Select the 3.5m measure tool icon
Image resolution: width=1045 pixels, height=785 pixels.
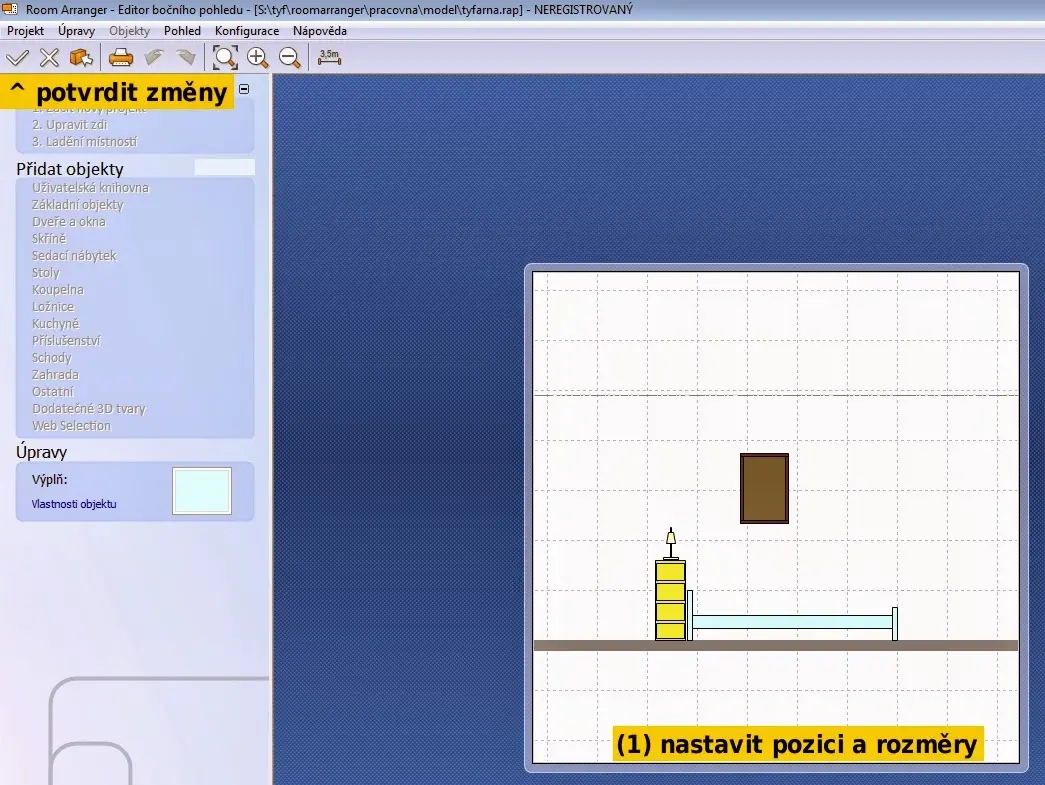click(329, 58)
